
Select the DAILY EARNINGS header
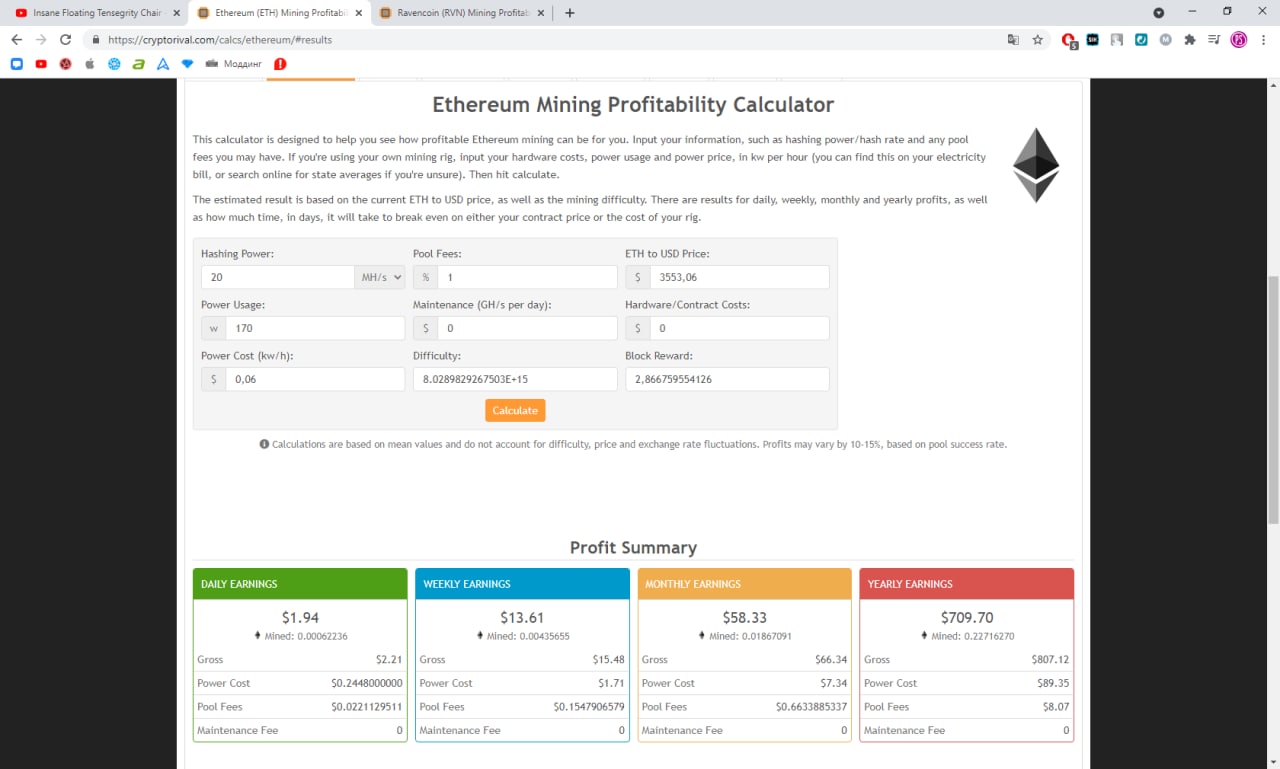[300, 584]
